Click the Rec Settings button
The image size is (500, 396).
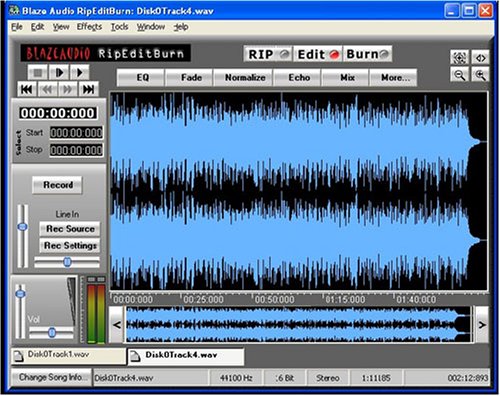click(70, 246)
